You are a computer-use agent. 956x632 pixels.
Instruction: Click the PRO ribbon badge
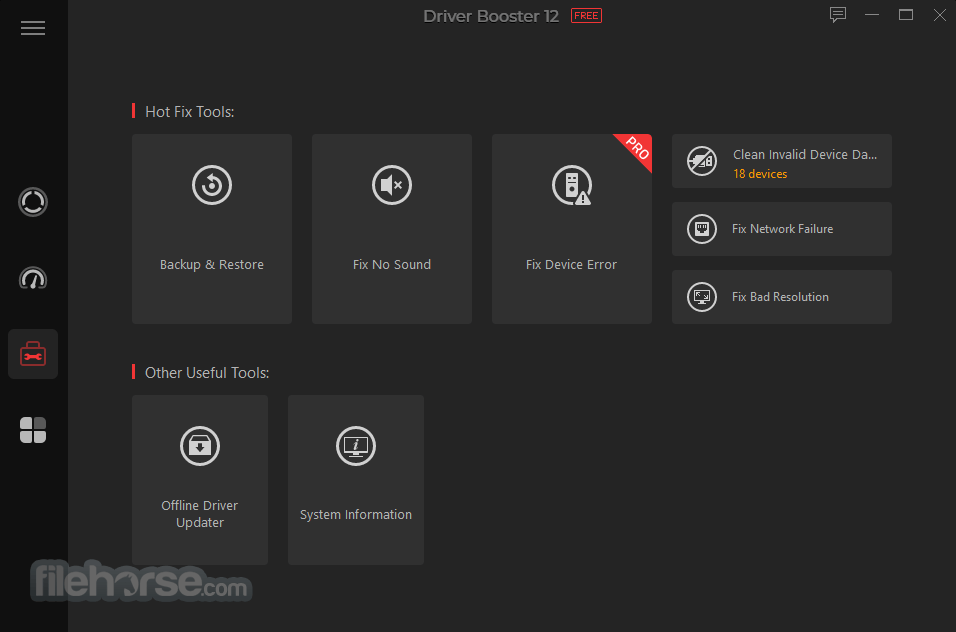[637, 149]
